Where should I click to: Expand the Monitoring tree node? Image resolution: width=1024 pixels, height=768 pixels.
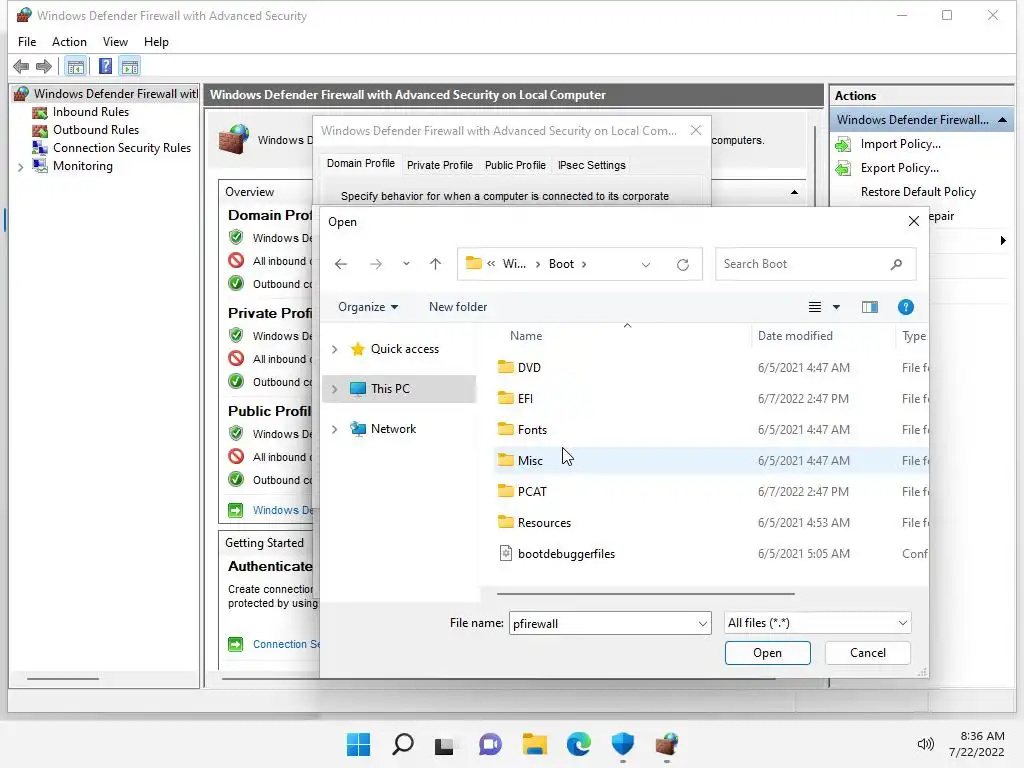[21, 167]
